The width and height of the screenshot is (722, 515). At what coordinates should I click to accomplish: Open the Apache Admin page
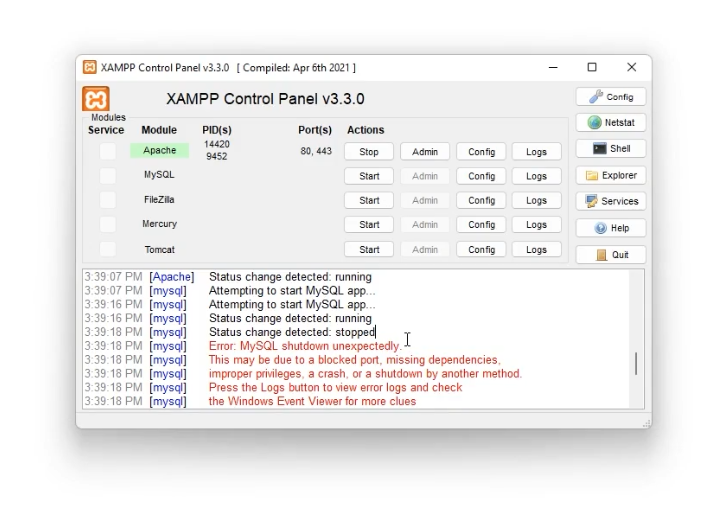(x=425, y=152)
